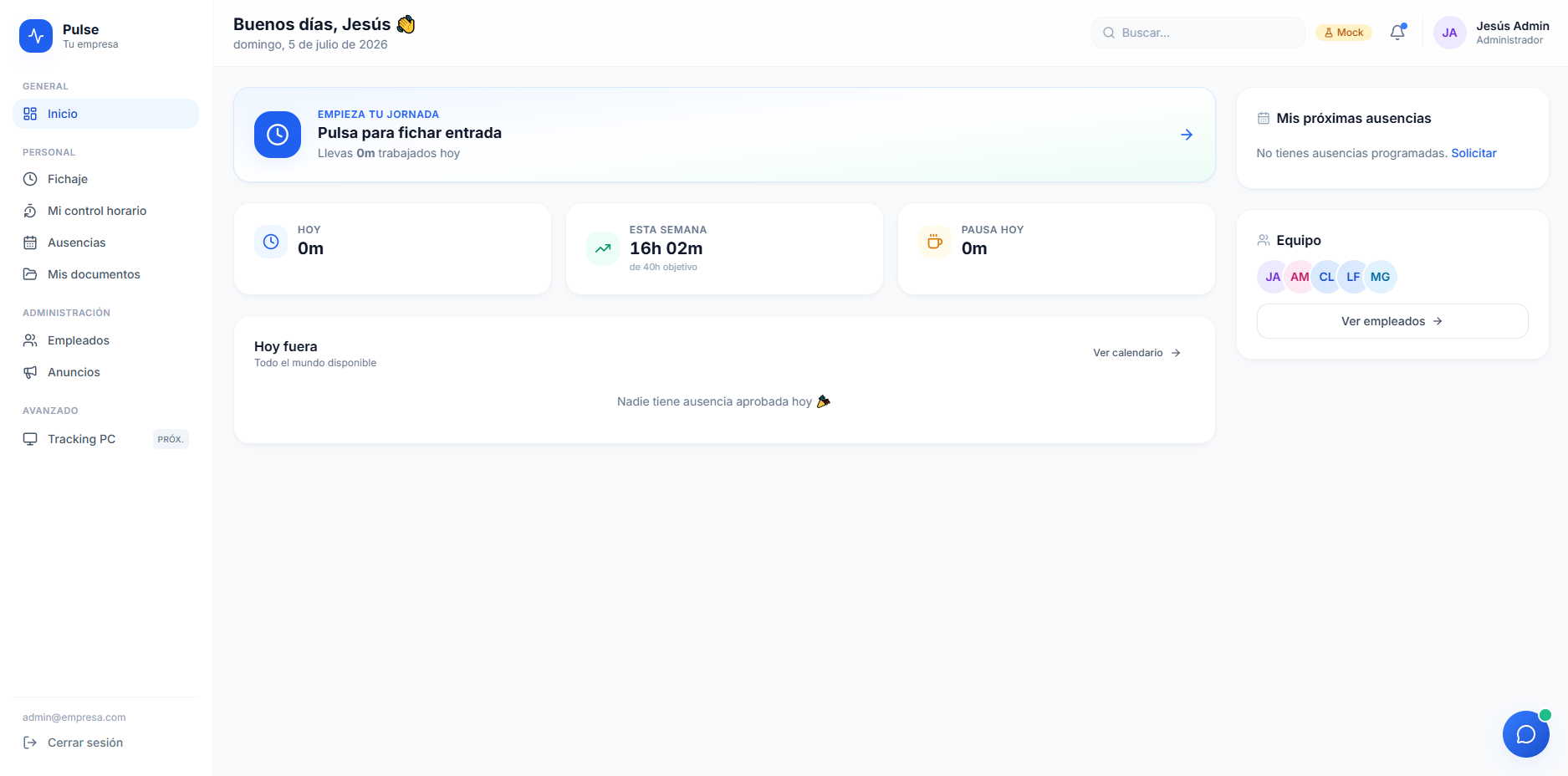The width and height of the screenshot is (1568, 776).
Task: Click the arrow on the fichar entrada card
Action: (1187, 135)
